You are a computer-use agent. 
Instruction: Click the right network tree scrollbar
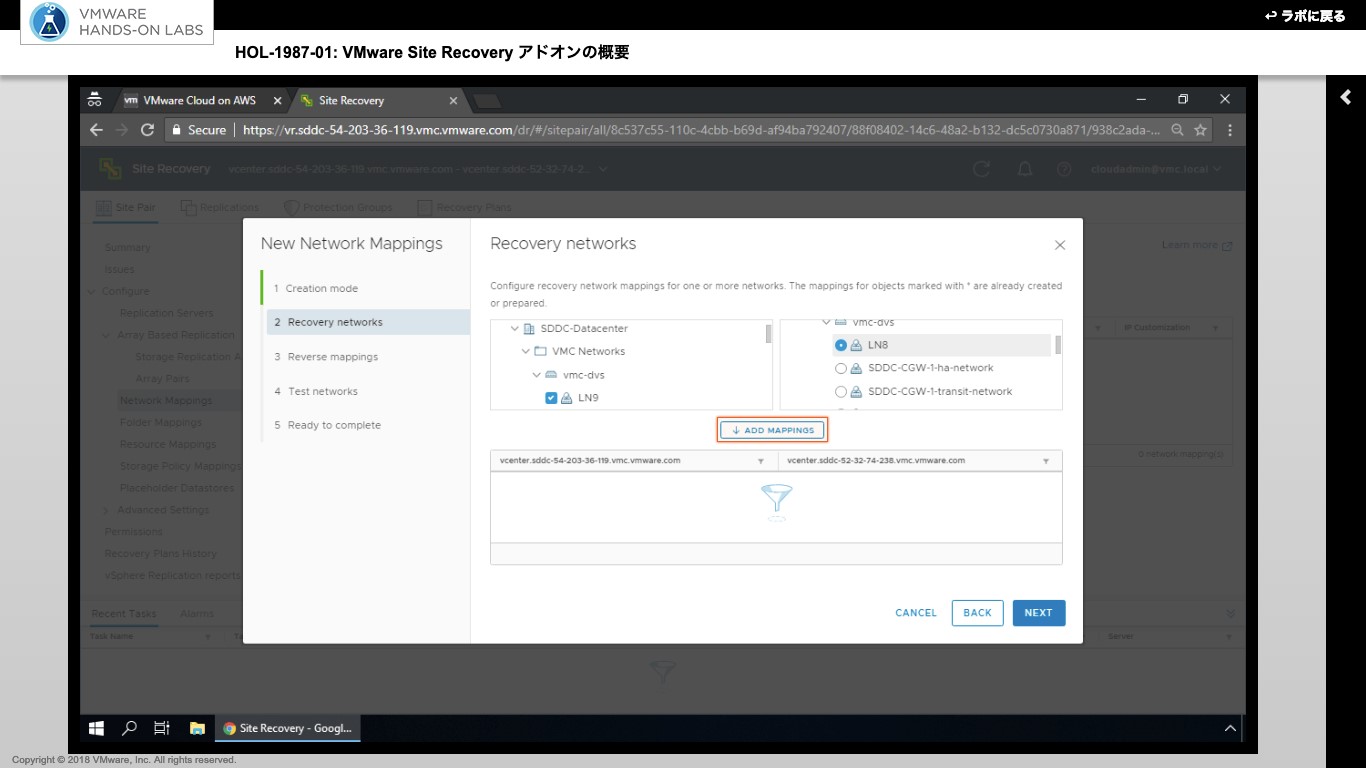click(x=1058, y=345)
